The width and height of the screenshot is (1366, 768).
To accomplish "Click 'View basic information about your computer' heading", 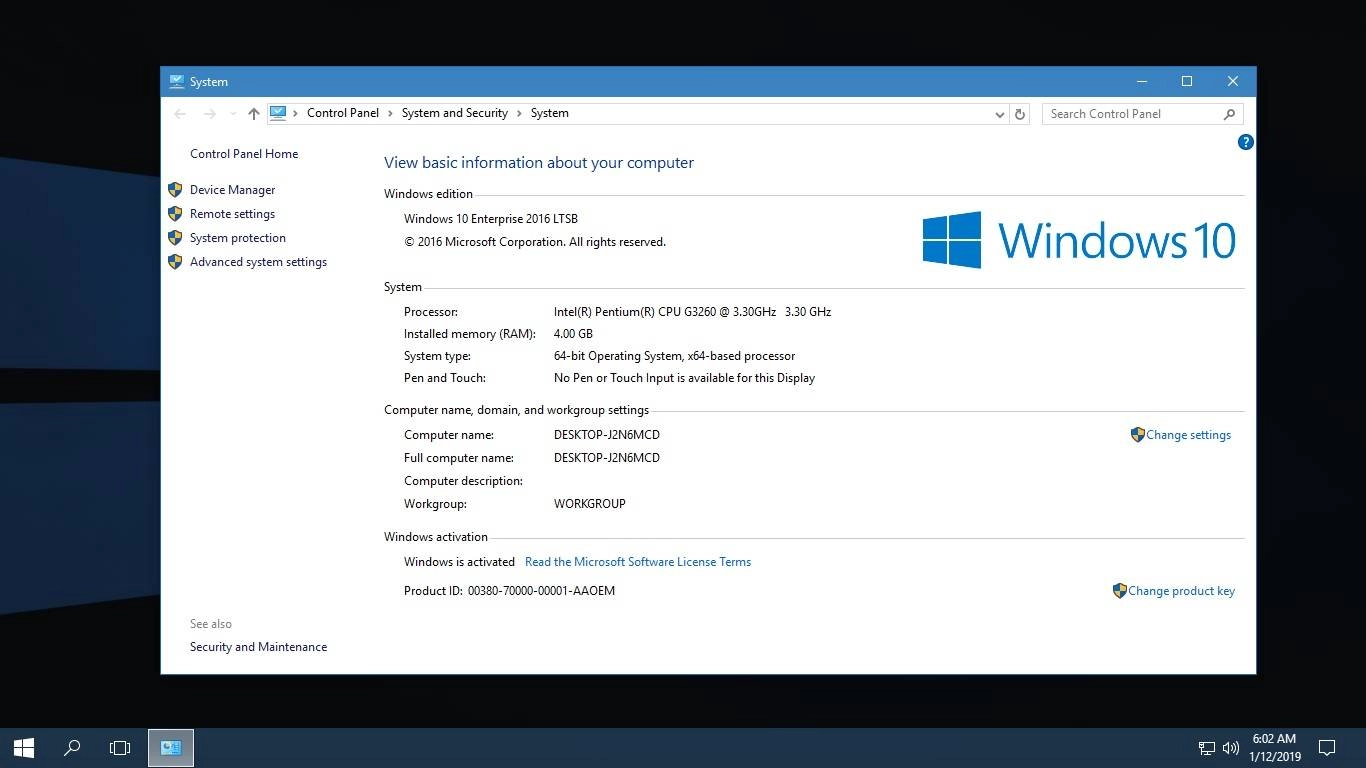I will (x=539, y=163).
